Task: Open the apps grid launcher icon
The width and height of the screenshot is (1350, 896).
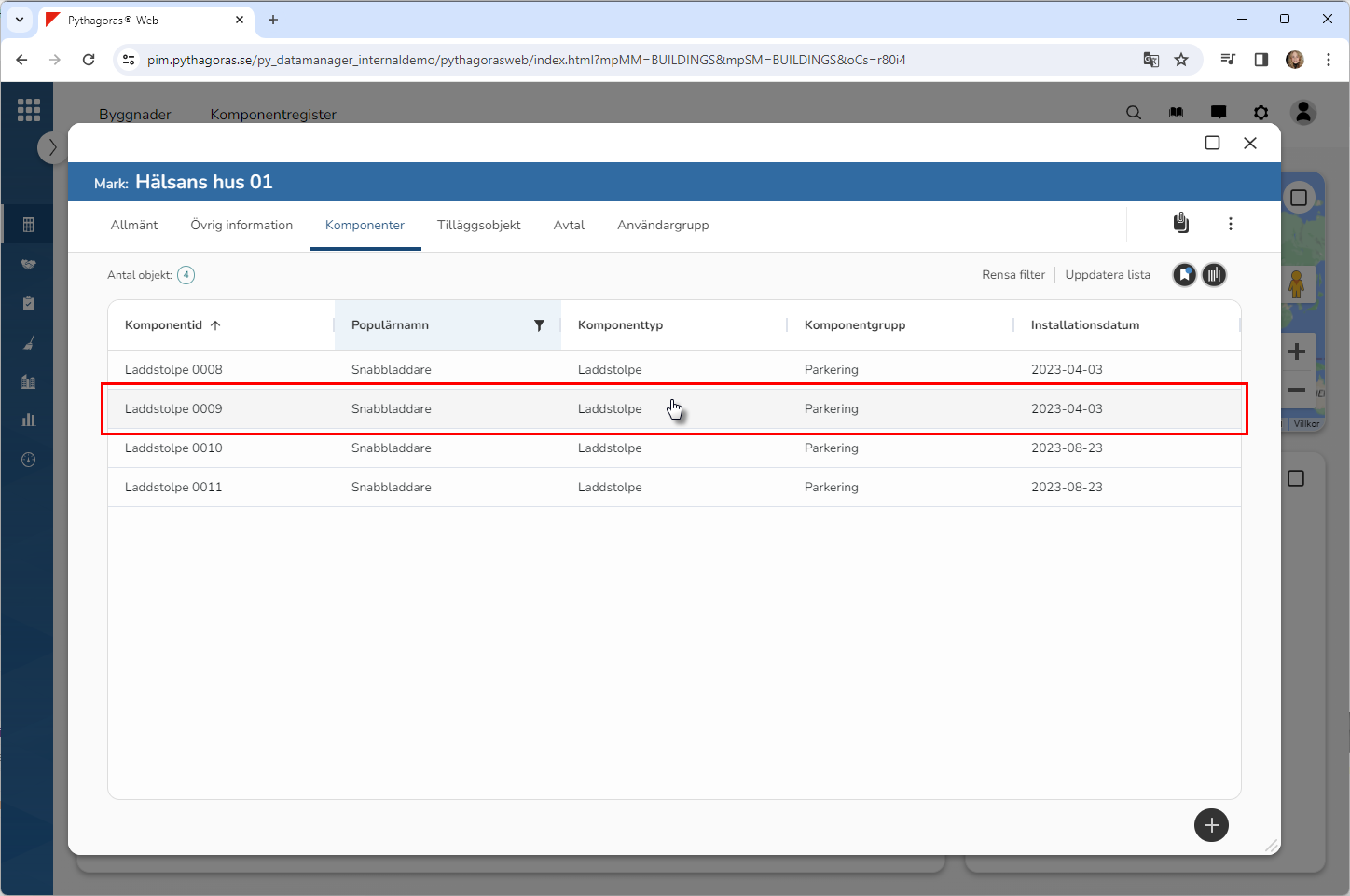Action: pos(28,110)
